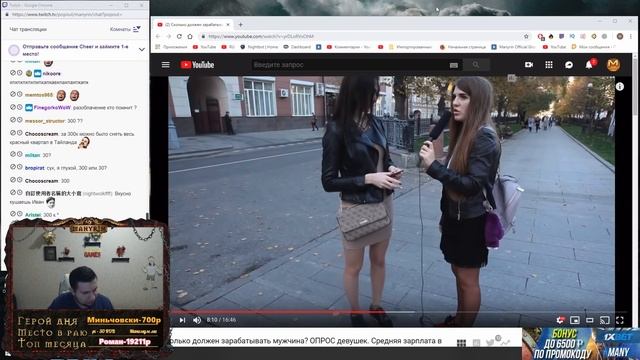Open YouTube messages speech-bubble icon
Viewport: 640px width, 360px height.
pos(569,64)
